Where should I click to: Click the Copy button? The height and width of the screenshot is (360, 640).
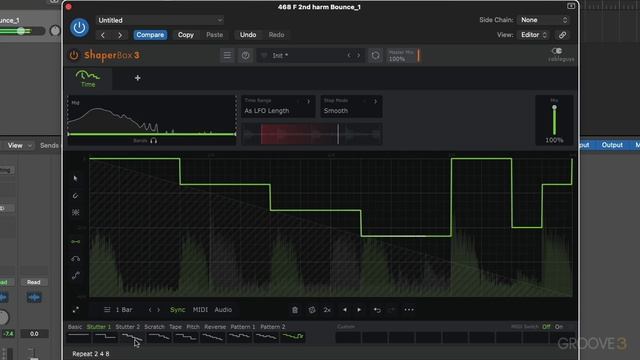click(186, 35)
